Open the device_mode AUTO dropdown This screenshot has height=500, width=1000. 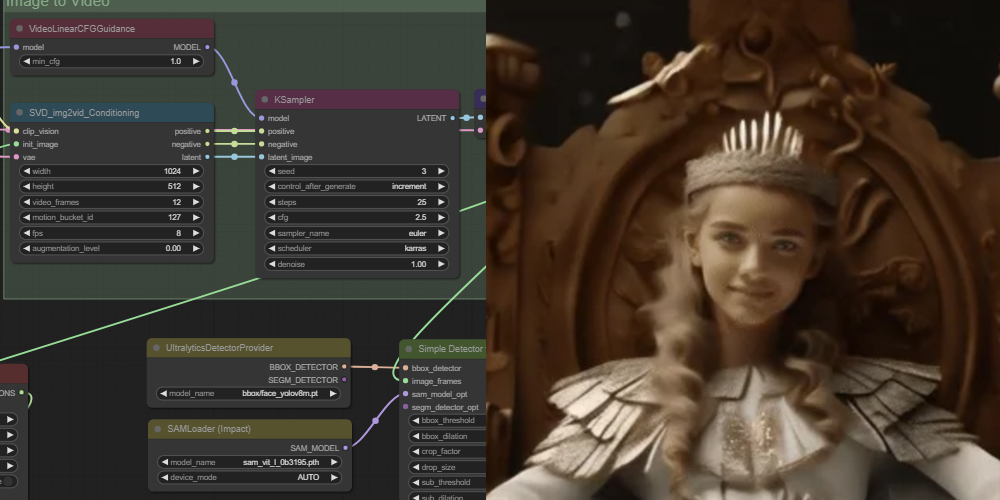pyautogui.click(x=250, y=478)
